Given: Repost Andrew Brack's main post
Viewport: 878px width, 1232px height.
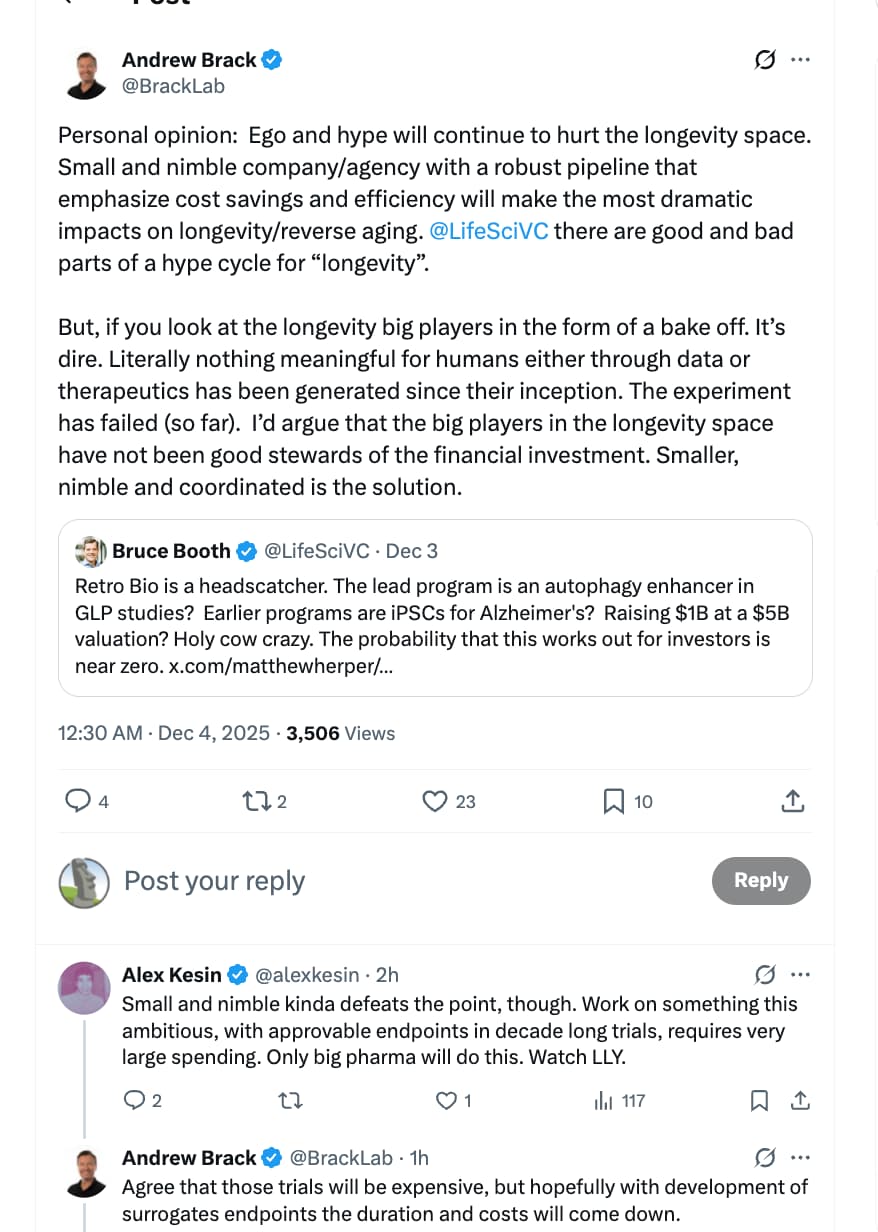Looking at the screenshot, I should (x=255, y=801).
